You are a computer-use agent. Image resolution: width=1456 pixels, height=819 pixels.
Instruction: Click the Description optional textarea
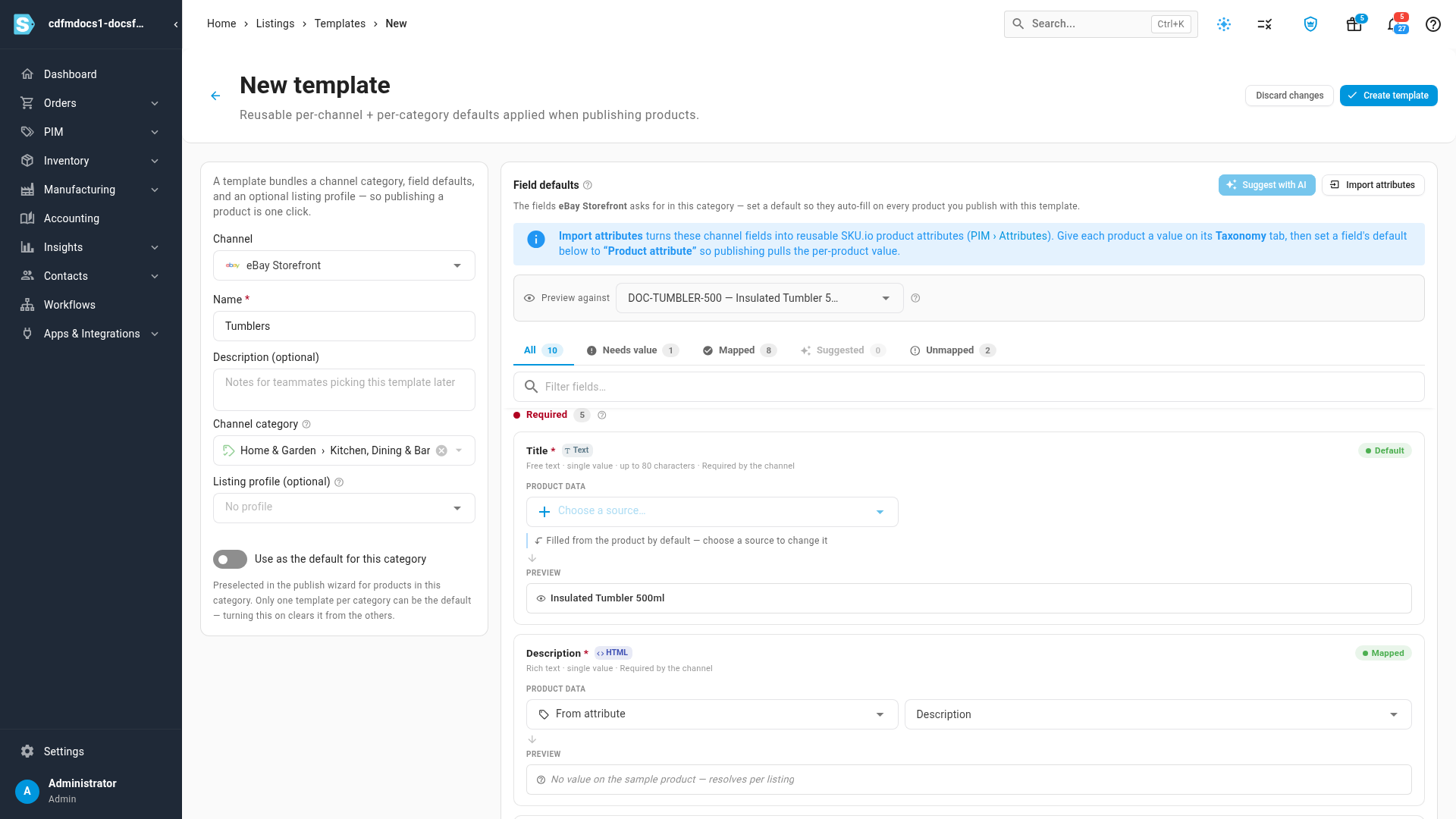pyautogui.click(x=344, y=390)
